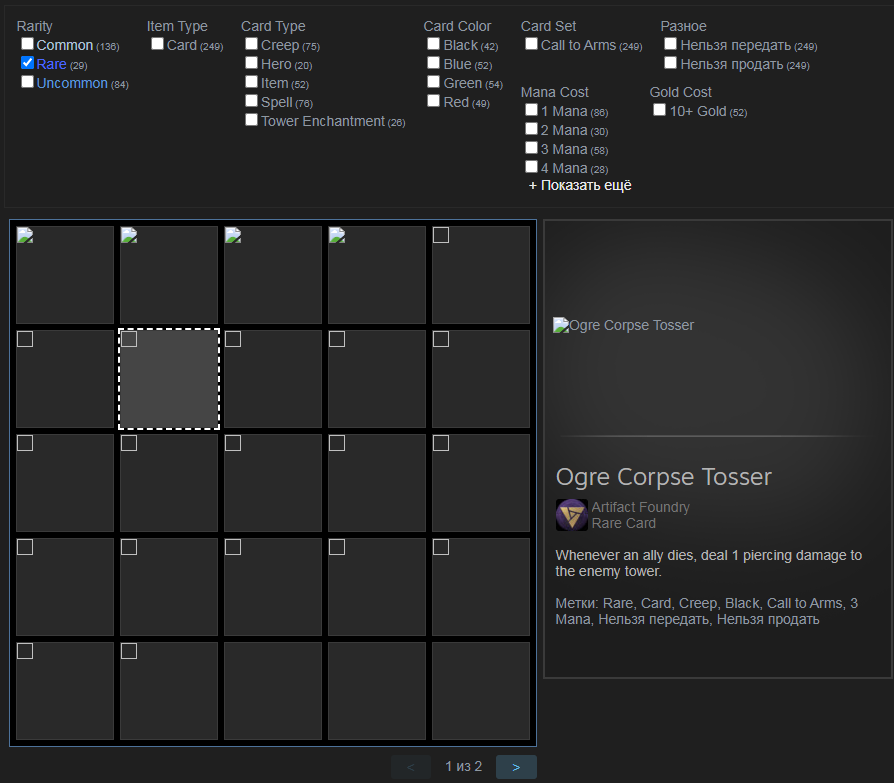
Task: Go to the next inventory page
Action: point(516,767)
